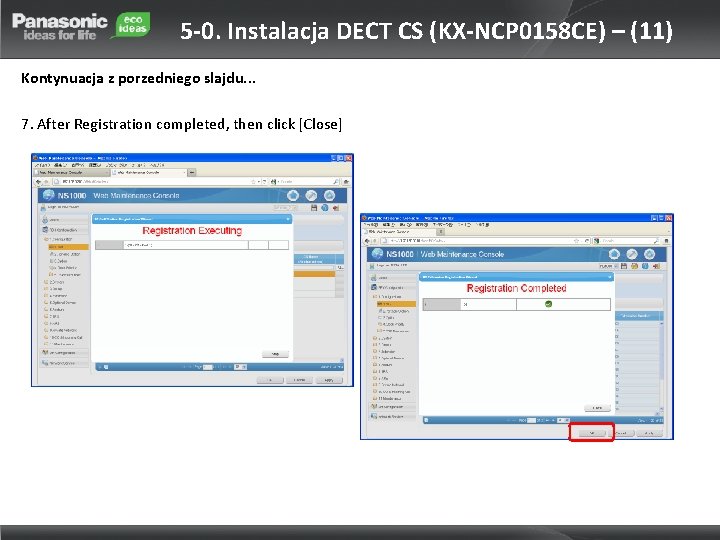Screen dimensions: 720x540
Task: Click Cancel button in Registration Executing window
Action: [299, 380]
